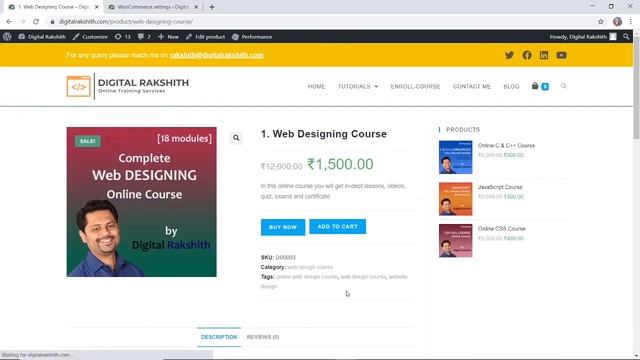Screen dimensions: 640x360
Task: Switch to the DESCRIPTION tab
Action: [x=219, y=337]
